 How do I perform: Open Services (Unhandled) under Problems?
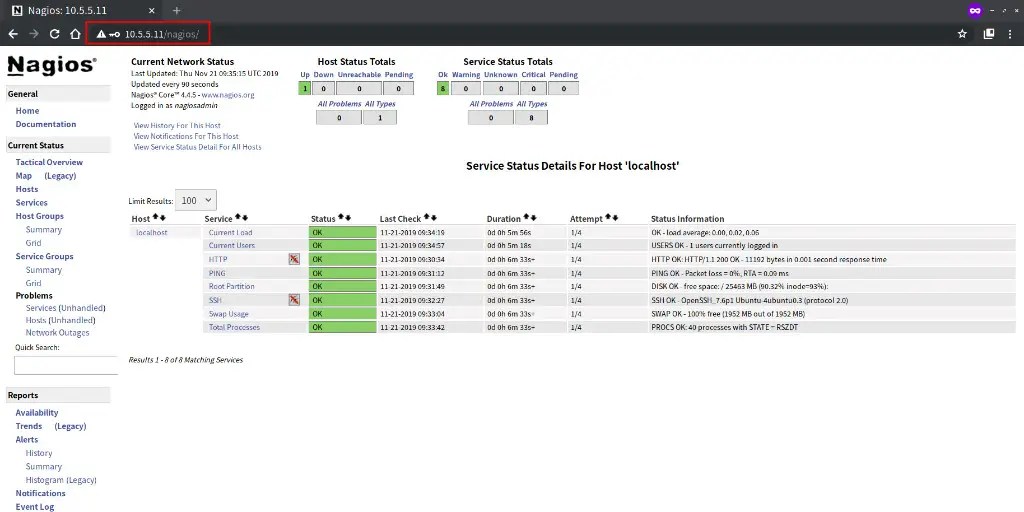click(65, 308)
